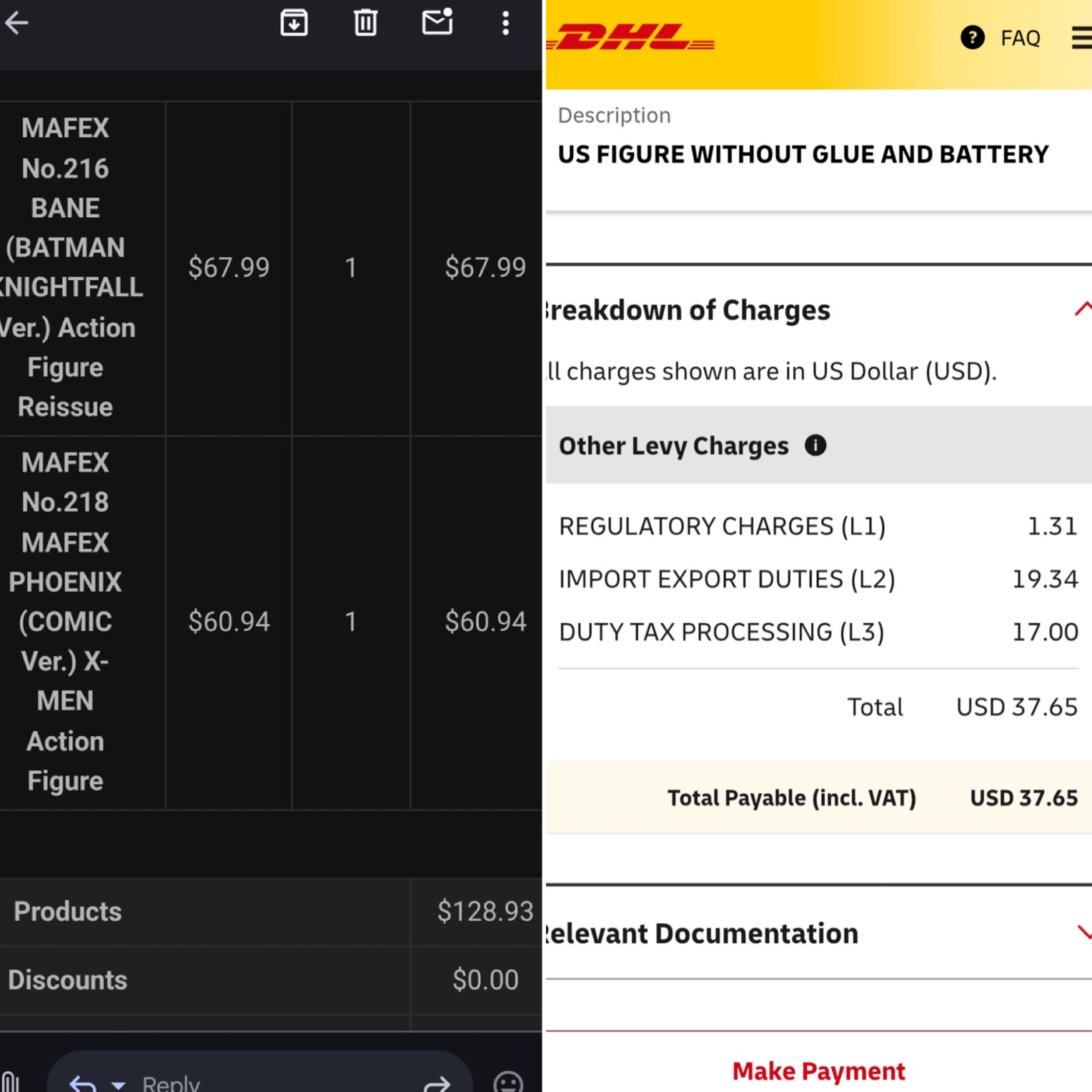This screenshot has height=1092, width=1092.
Task: Mark the email as unread
Action: (437, 21)
